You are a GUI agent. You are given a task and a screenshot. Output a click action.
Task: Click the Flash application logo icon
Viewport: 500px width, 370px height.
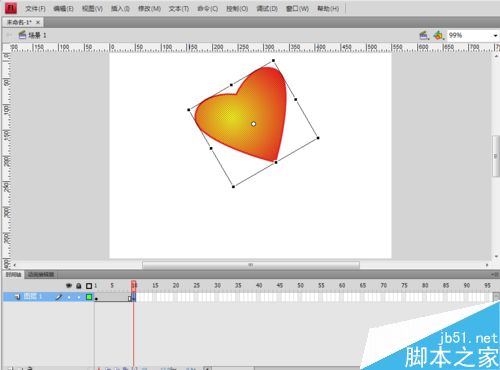tap(11, 8)
